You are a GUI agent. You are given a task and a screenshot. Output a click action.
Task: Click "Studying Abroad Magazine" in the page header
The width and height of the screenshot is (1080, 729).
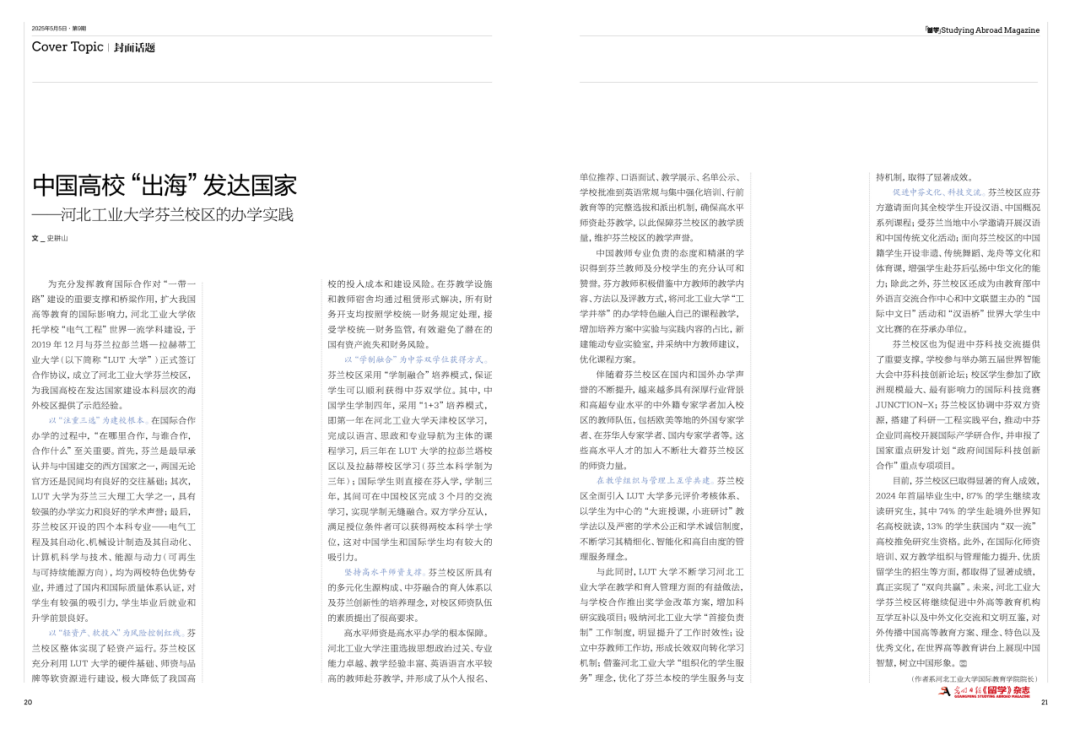[x=990, y=30]
